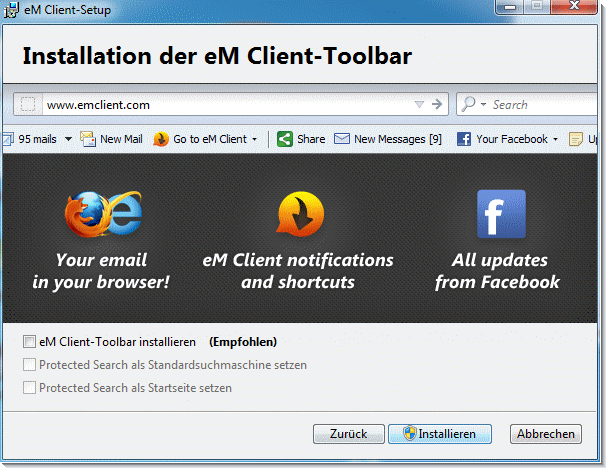Image resolution: width=606 pixels, height=468 pixels.
Task: Click the Share toolbar label
Action: click(x=311, y=139)
